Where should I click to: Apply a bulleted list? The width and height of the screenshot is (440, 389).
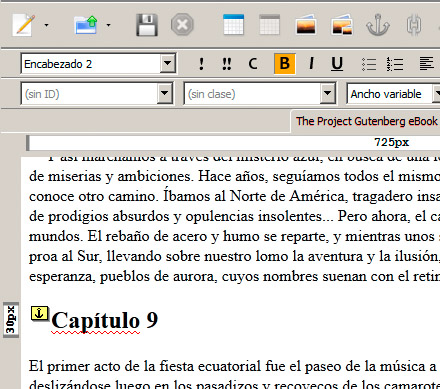coord(369,64)
